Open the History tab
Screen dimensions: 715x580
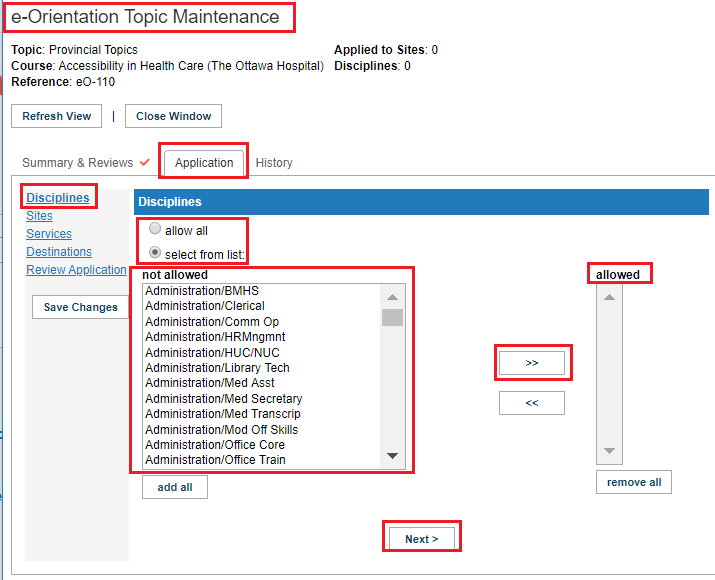tap(274, 163)
